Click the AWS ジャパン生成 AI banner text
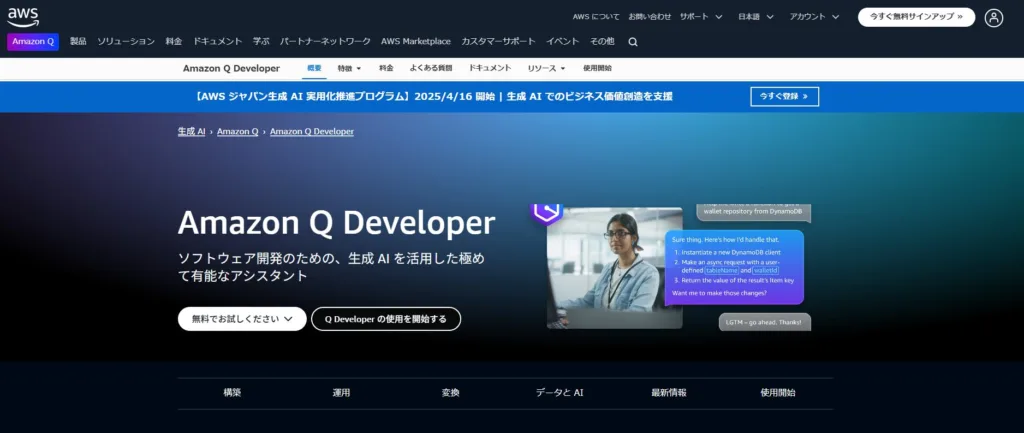The image size is (1024, 433). 434,97
